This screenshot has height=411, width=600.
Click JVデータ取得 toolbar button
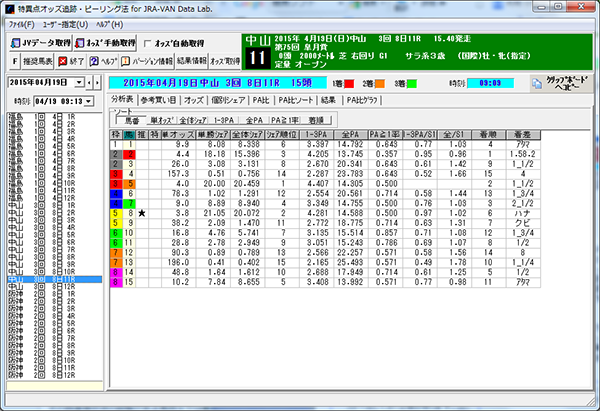(x=41, y=43)
